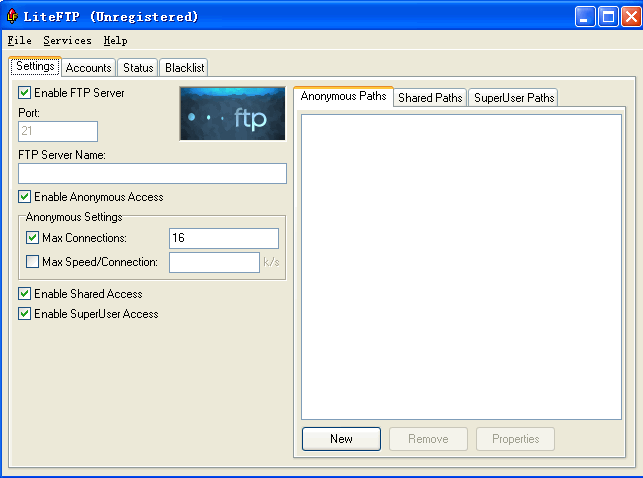643x478 pixels.
Task: Maximize the LiteFTP window
Action: click(x=608, y=17)
